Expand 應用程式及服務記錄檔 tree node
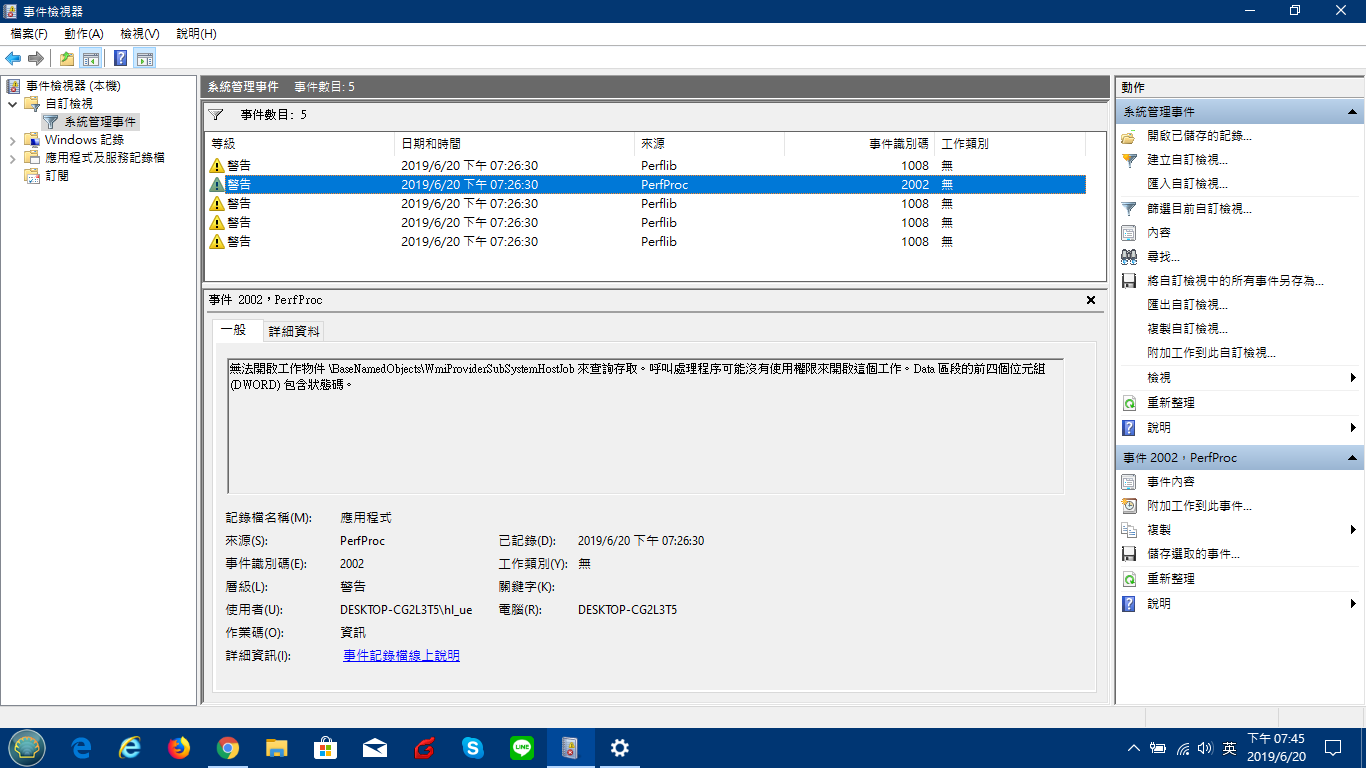Viewport: 1366px width, 768px height. [x=12, y=158]
